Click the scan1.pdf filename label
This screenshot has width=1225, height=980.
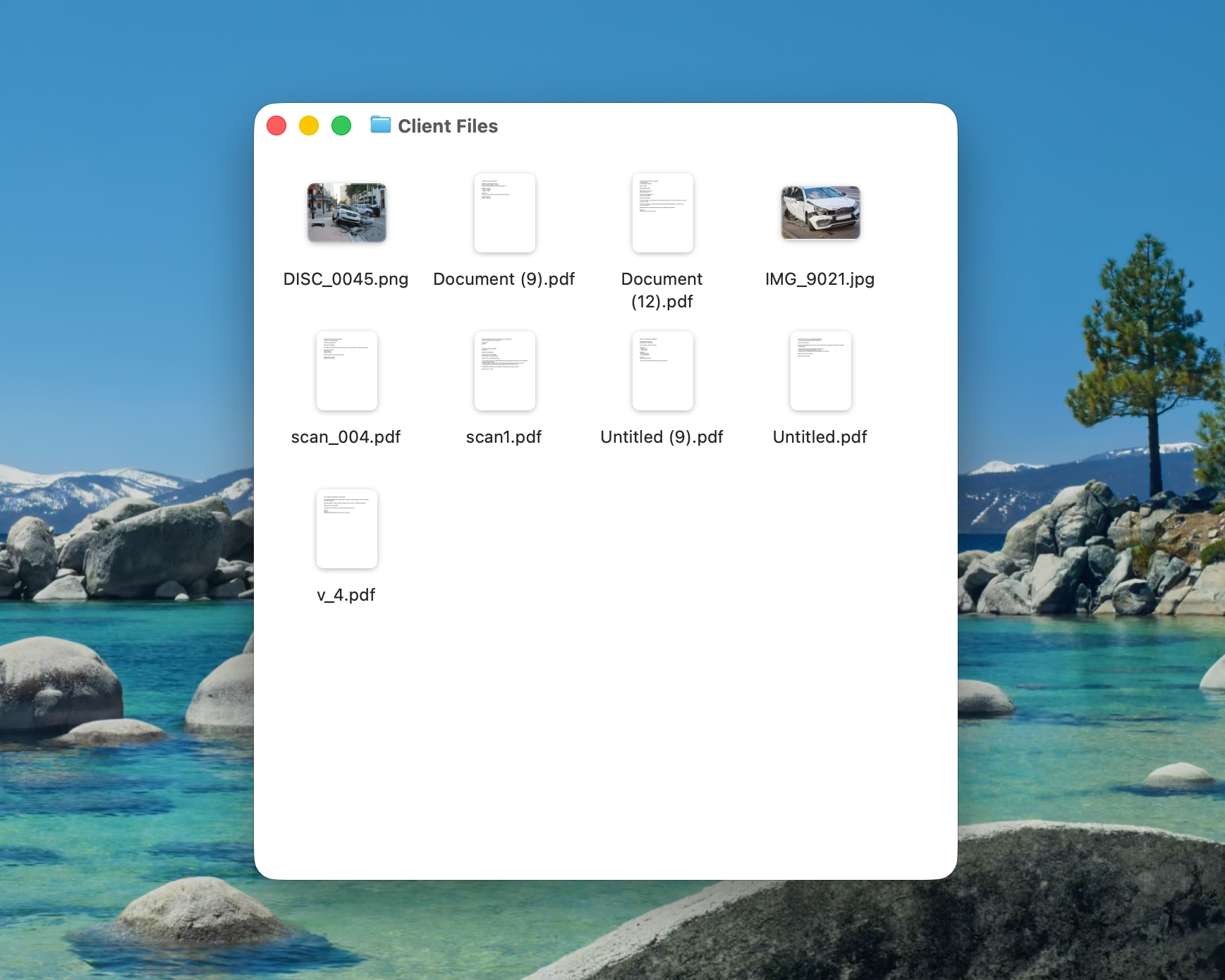tap(504, 436)
